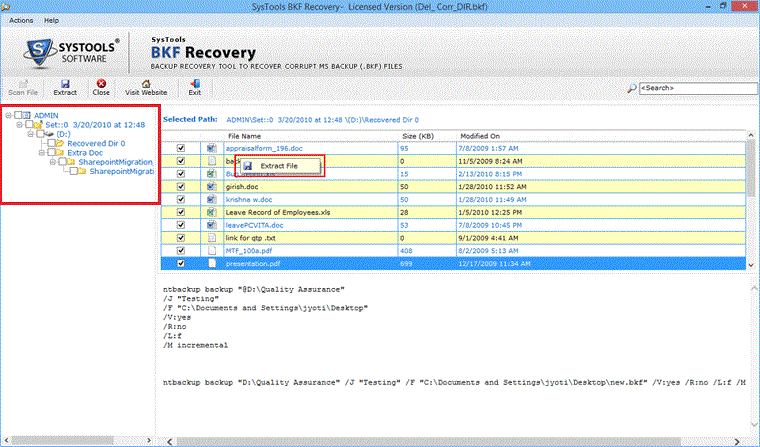Screen dimensions: 760x447
Task: Click the Word icon beside leavePCVITA.doc
Action: (211, 225)
